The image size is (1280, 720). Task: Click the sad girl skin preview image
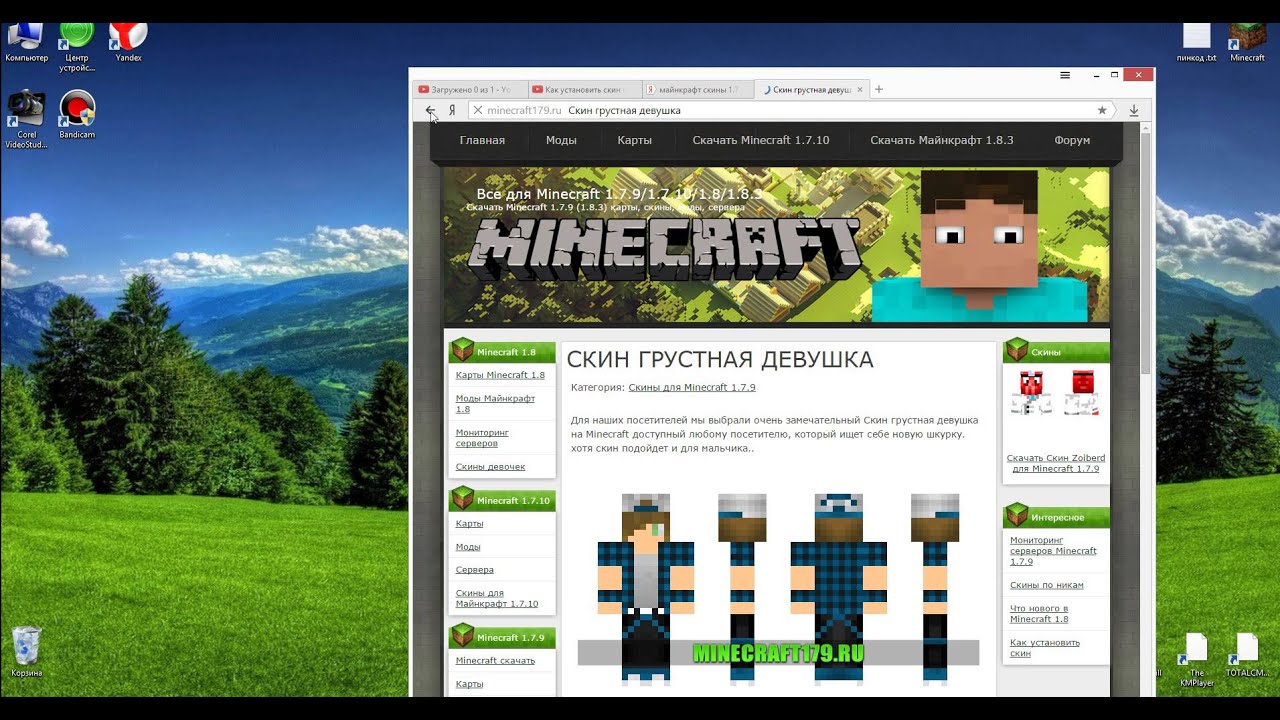(x=778, y=588)
